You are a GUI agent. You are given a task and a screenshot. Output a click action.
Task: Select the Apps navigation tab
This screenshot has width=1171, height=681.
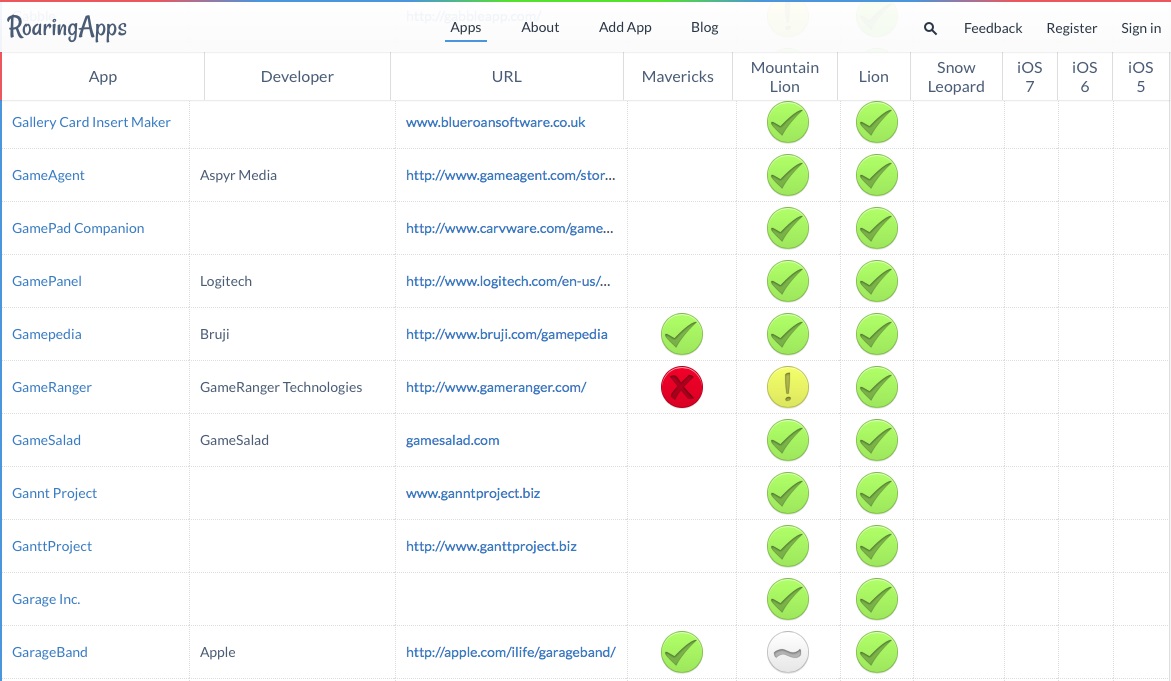pos(465,28)
